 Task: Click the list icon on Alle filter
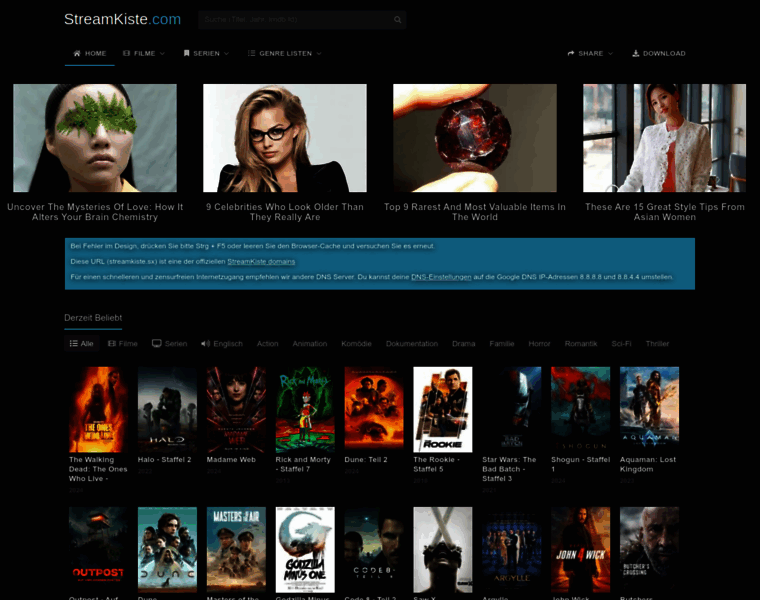(74, 344)
